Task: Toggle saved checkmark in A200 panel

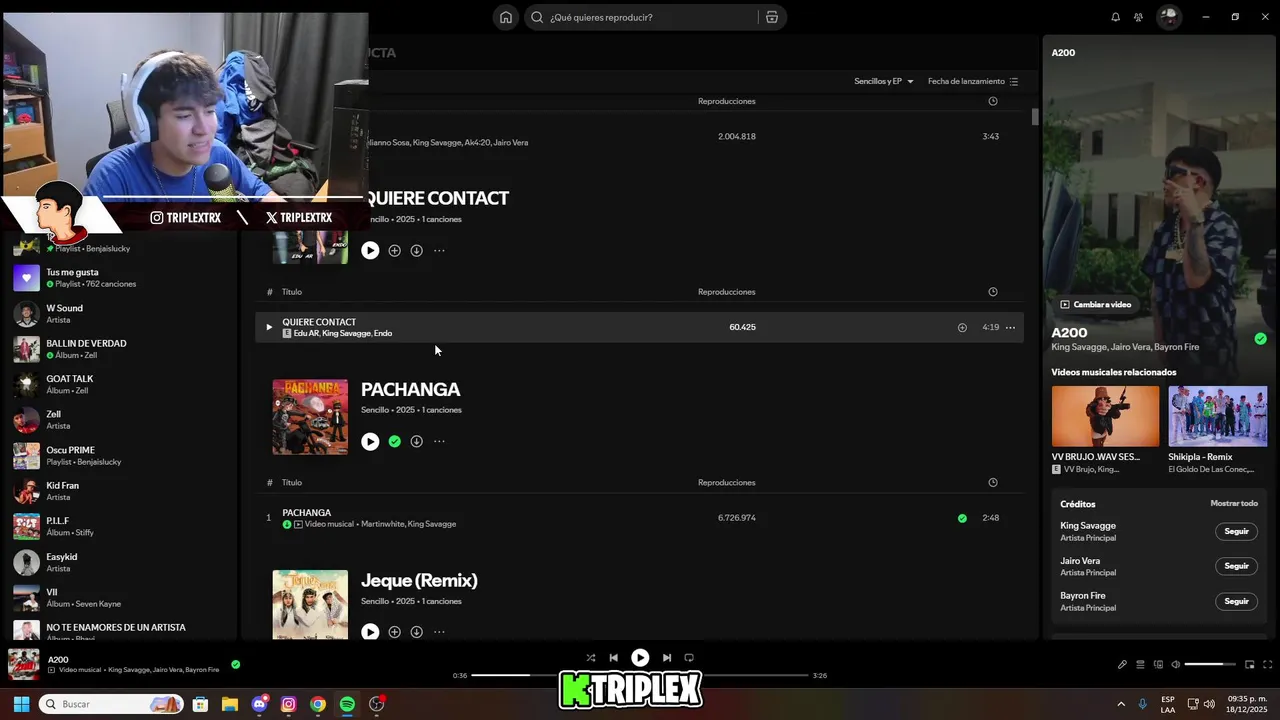Action: 1260,339
